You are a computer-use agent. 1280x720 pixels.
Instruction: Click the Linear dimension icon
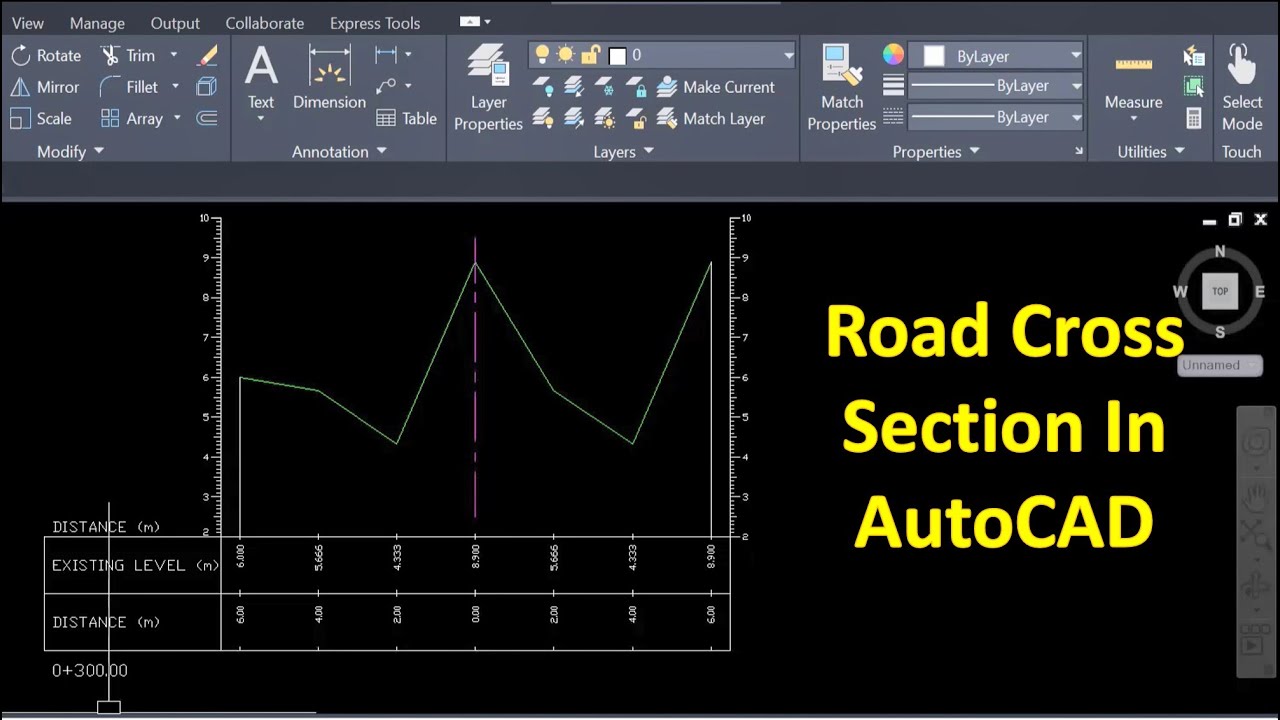(386, 55)
